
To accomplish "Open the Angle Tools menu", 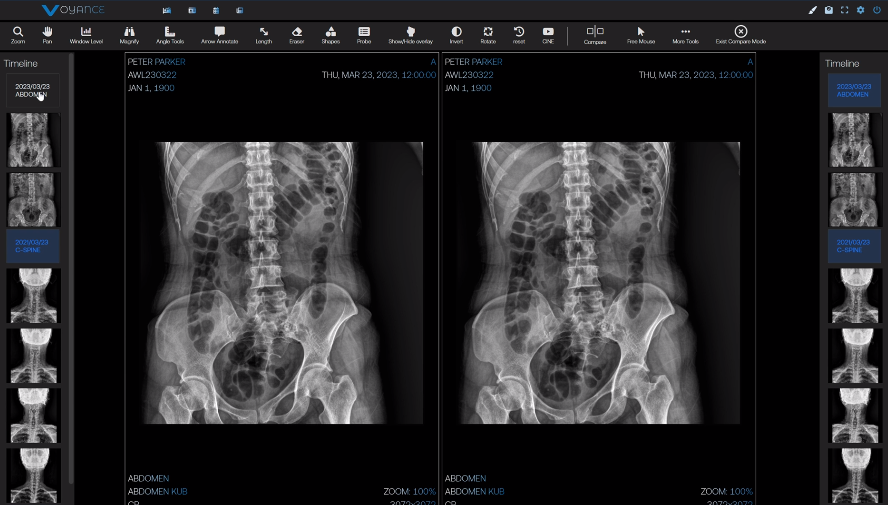I will (x=169, y=35).
